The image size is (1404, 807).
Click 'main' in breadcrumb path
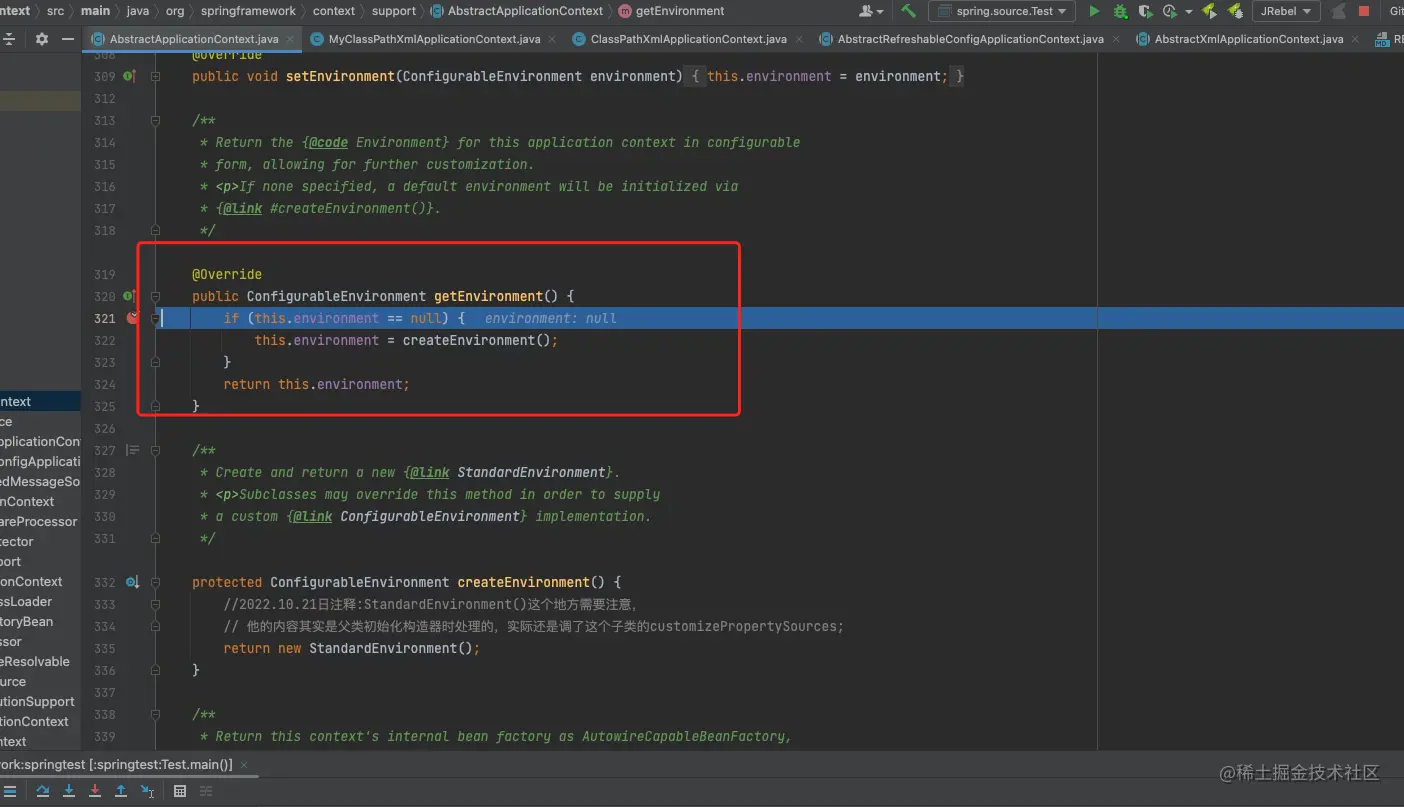pos(95,11)
